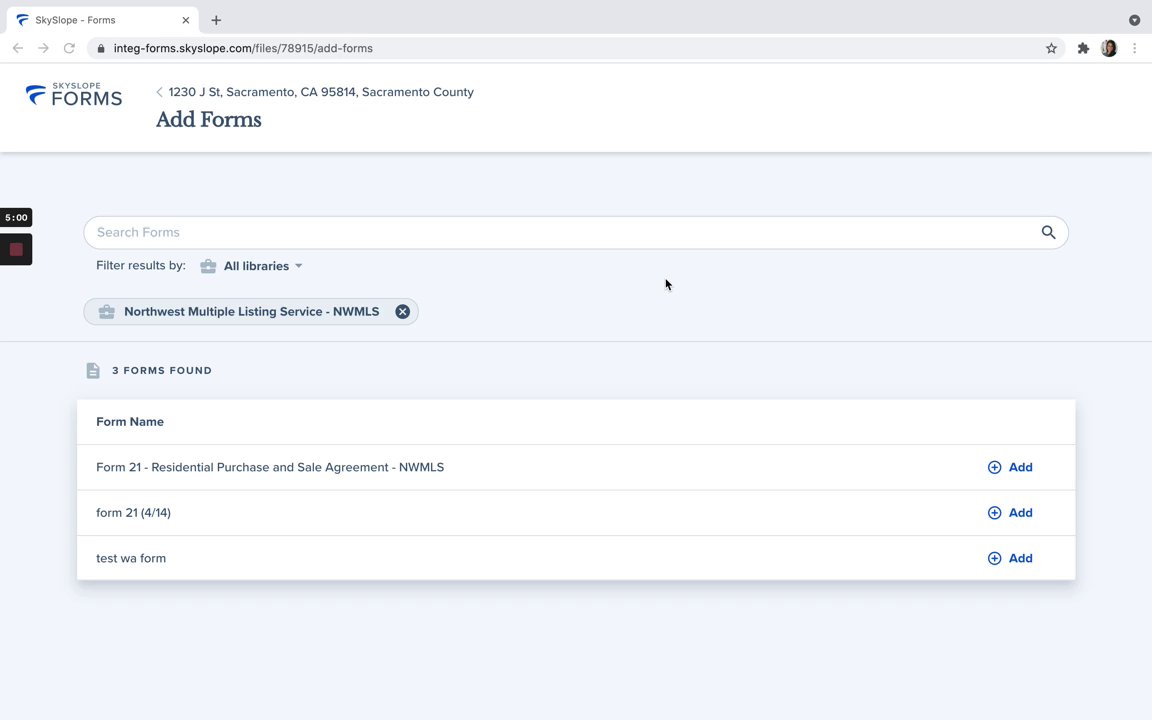Stop recording with the red square

[x=16, y=249]
